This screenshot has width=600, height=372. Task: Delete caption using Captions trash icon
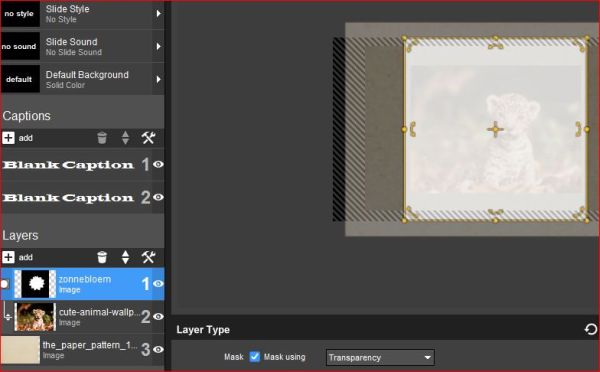(x=102, y=138)
